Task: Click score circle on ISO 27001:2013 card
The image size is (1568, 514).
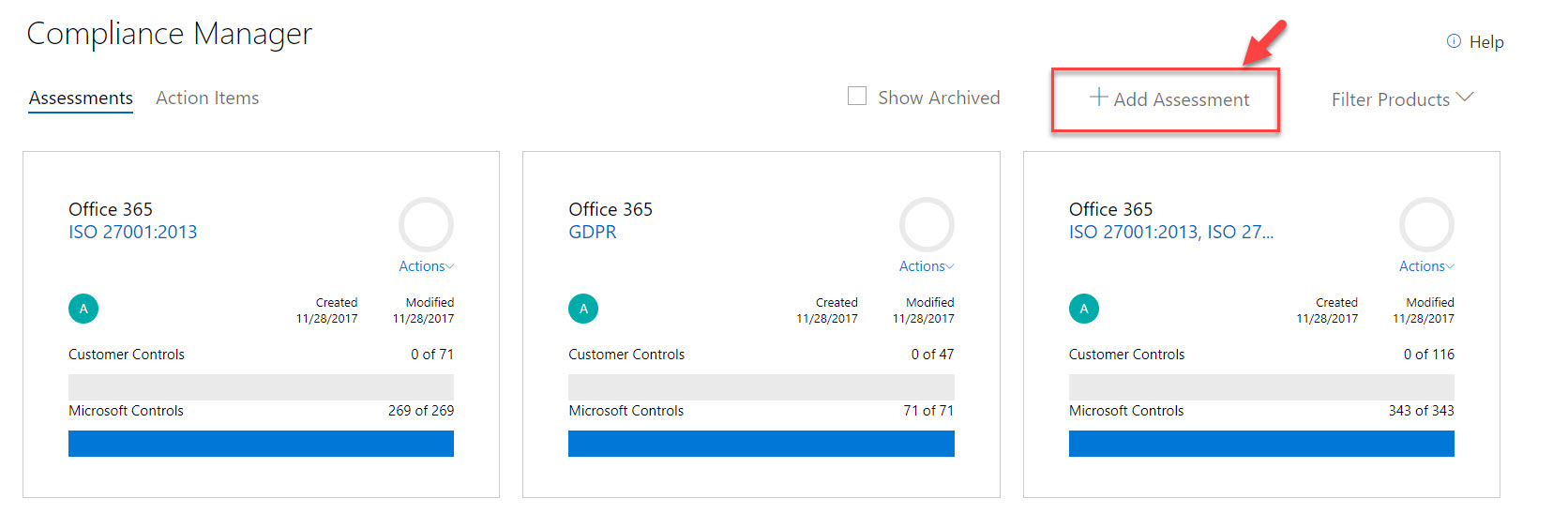Action: click(426, 224)
